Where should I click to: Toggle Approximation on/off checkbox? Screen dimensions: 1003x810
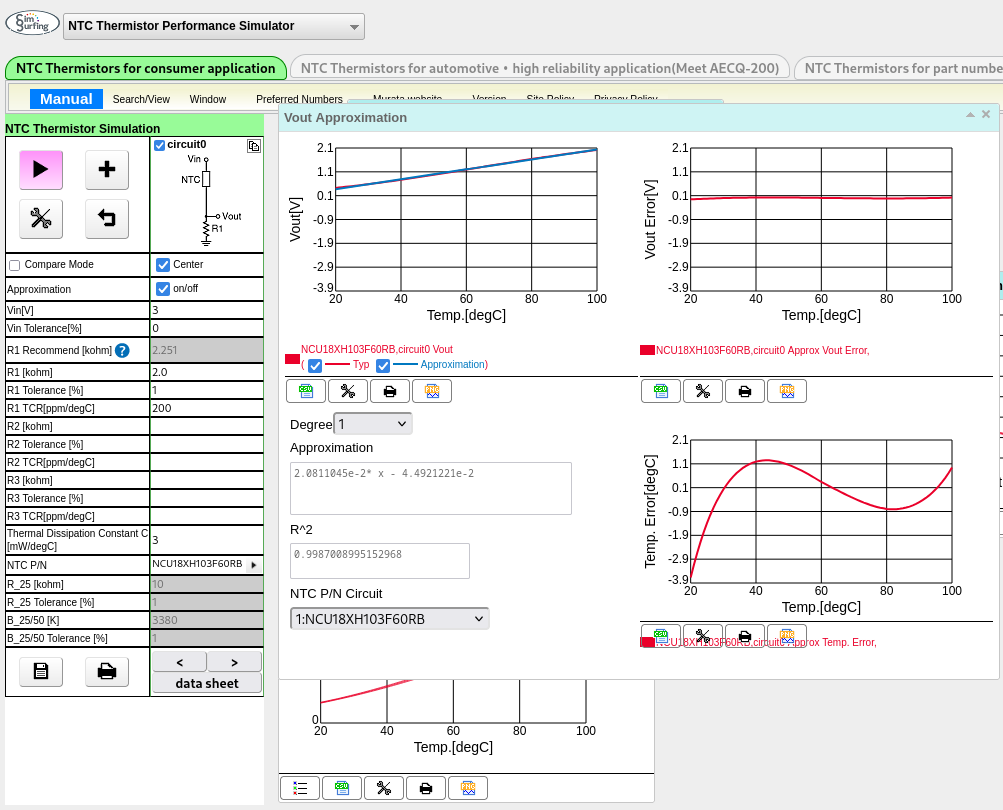coord(163,289)
